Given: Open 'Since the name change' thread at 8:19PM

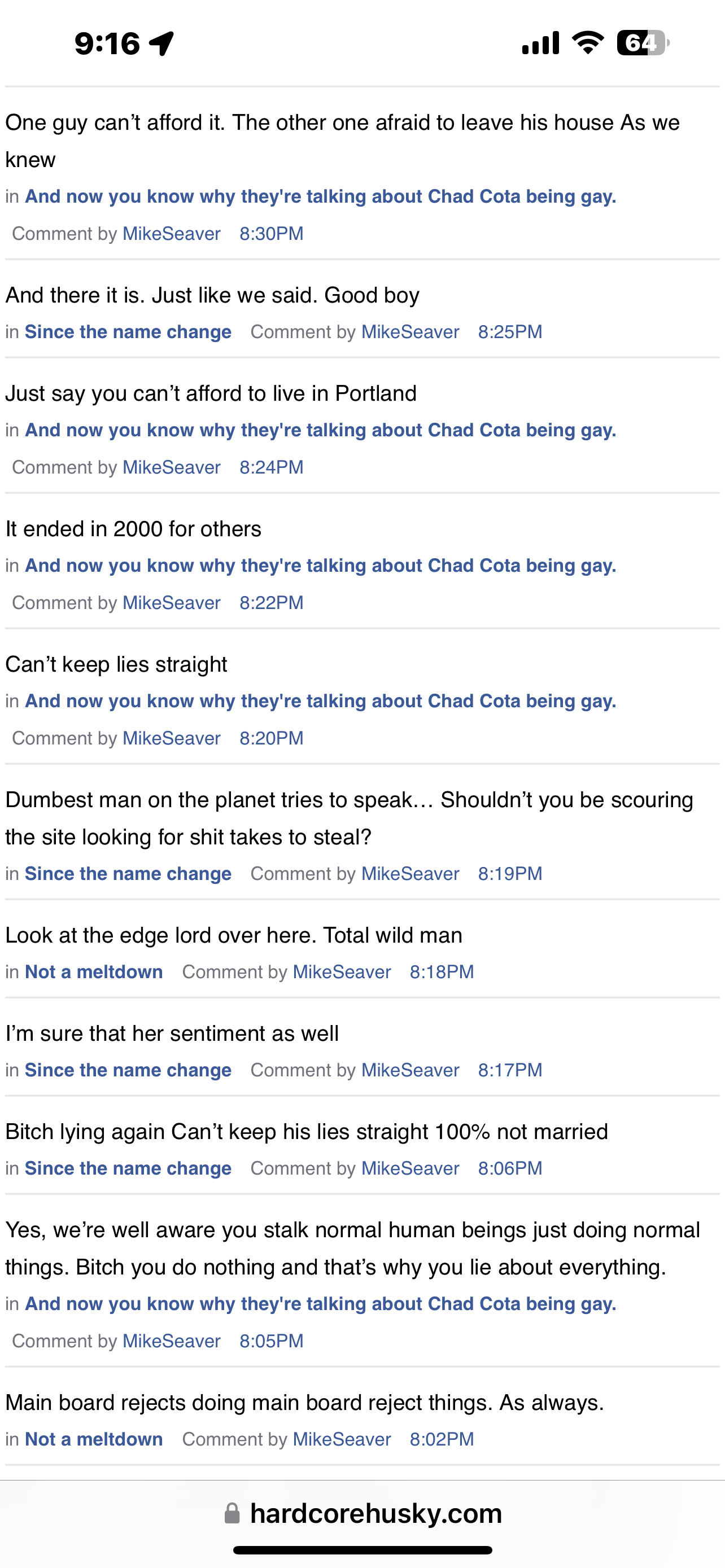Looking at the screenshot, I should click(x=128, y=874).
